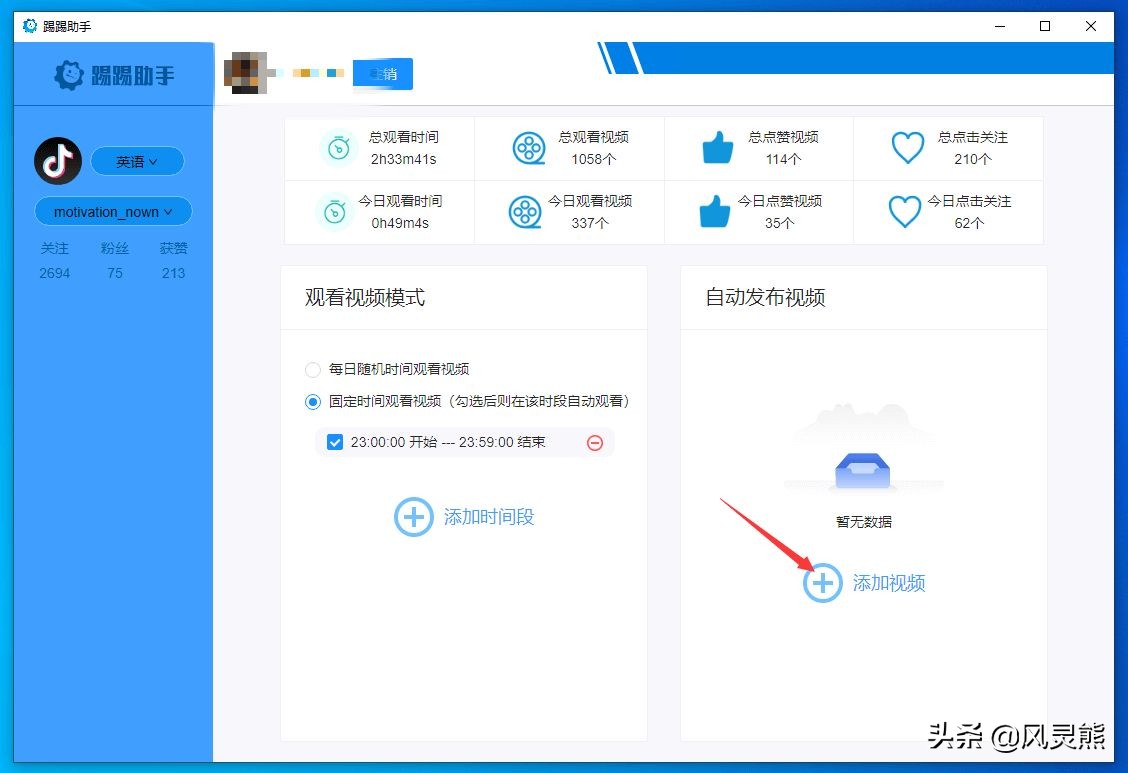This screenshot has width=1128, height=773.
Task: Click the stopwatch icon beside 总观看时间
Action: [339, 147]
